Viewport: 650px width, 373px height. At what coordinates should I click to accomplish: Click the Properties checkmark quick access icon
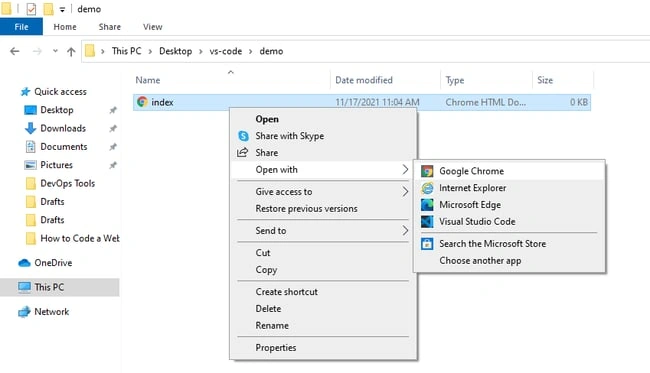[31, 9]
